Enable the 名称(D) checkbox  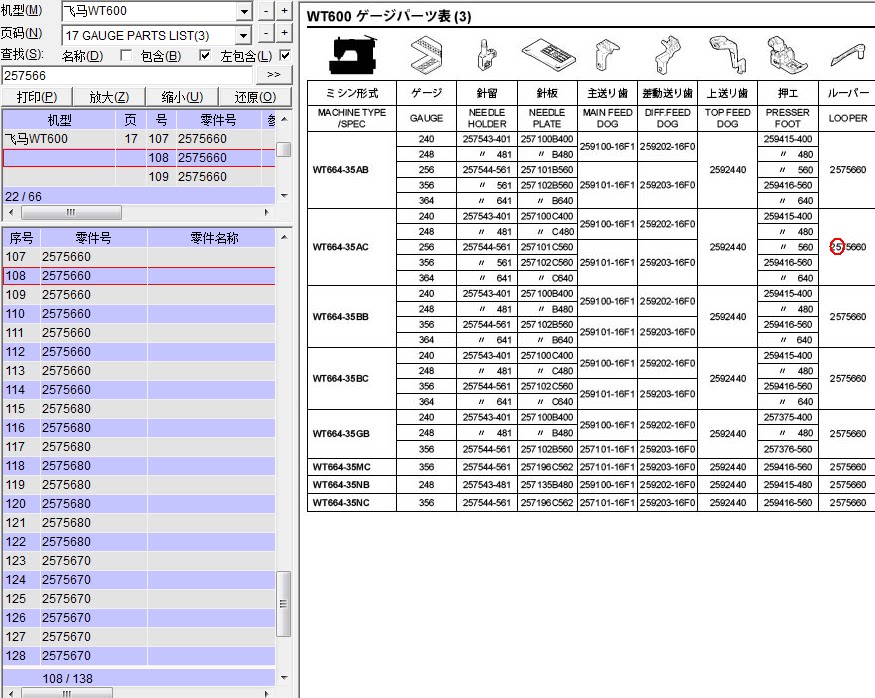click(126, 56)
